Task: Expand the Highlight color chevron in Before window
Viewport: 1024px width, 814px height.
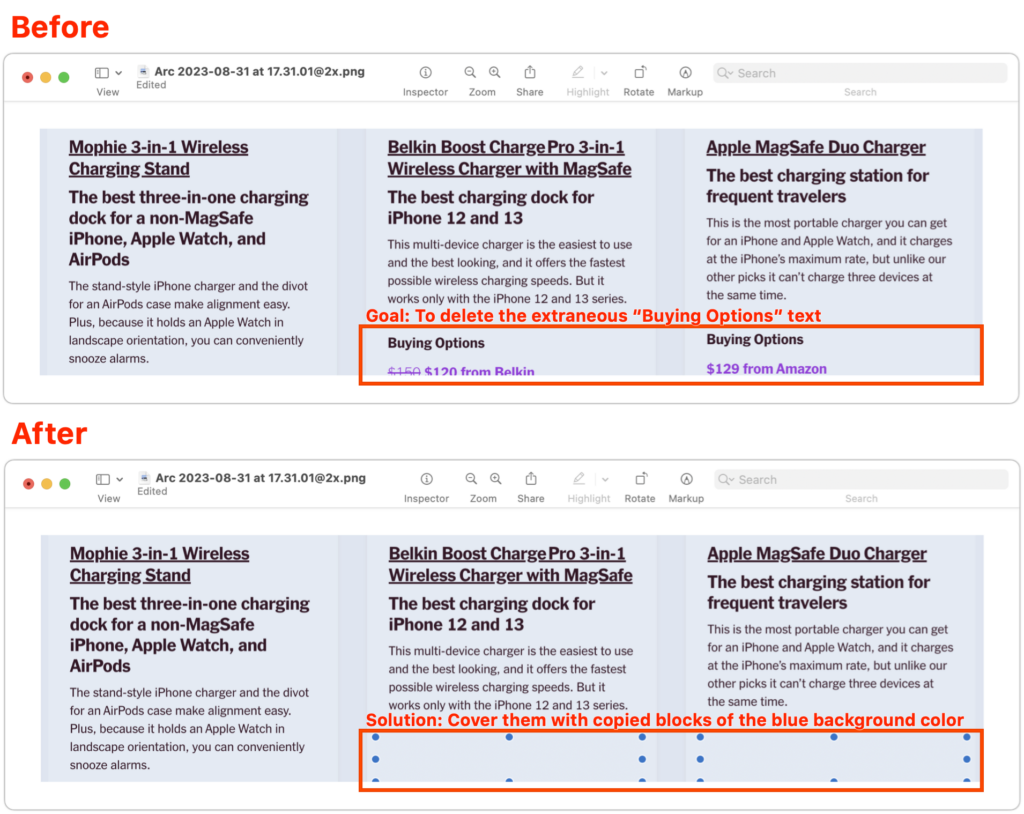Action: click(x=604, y=73)
